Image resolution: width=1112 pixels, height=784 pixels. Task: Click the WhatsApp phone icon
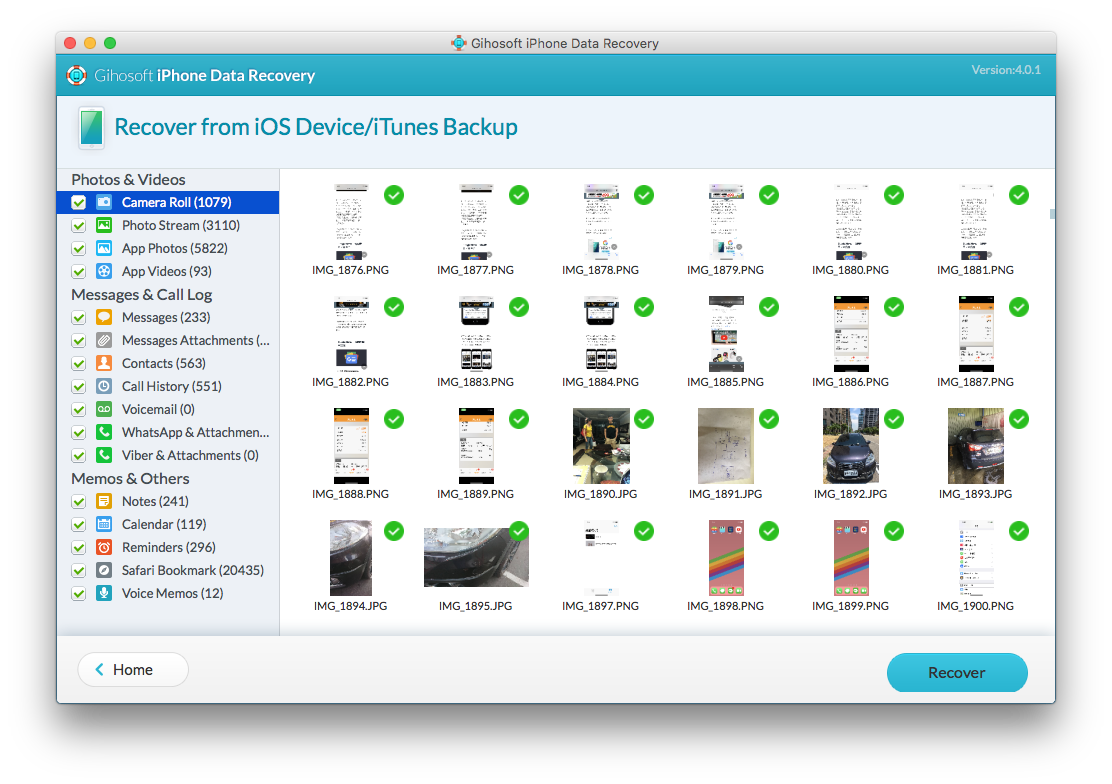(104, 432)
